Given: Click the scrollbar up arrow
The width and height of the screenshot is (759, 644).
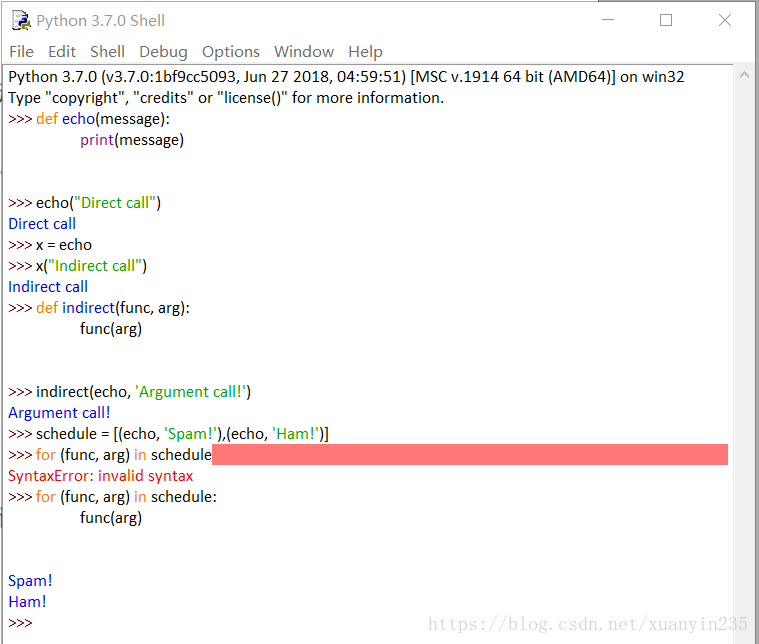Looking at the screenshot, I should tap(744, 75).
